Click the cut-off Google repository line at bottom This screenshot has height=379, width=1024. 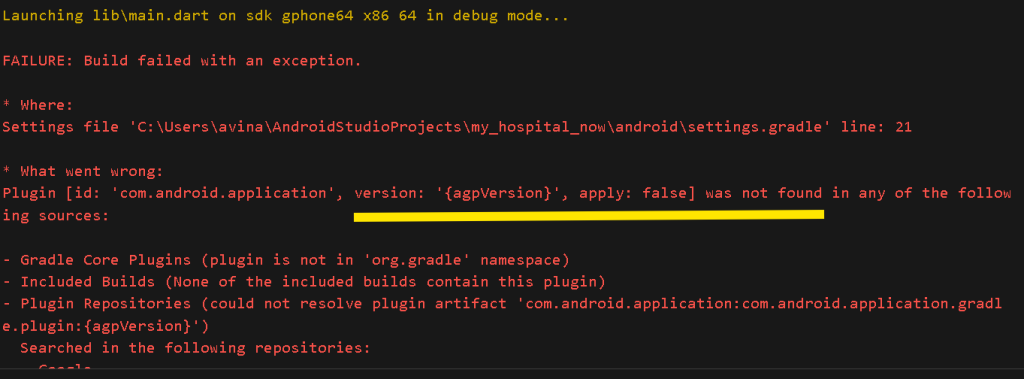tap(65, 368)
